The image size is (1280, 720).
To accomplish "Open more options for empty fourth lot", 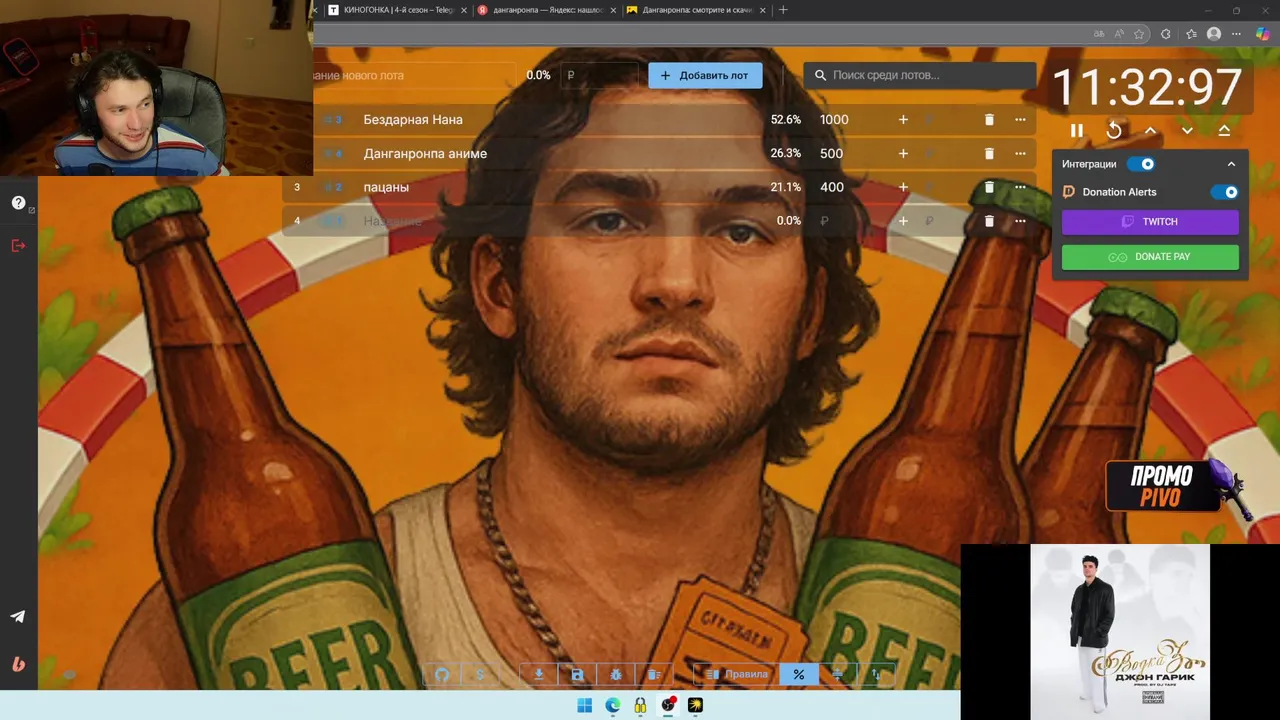I will 1020,221.
